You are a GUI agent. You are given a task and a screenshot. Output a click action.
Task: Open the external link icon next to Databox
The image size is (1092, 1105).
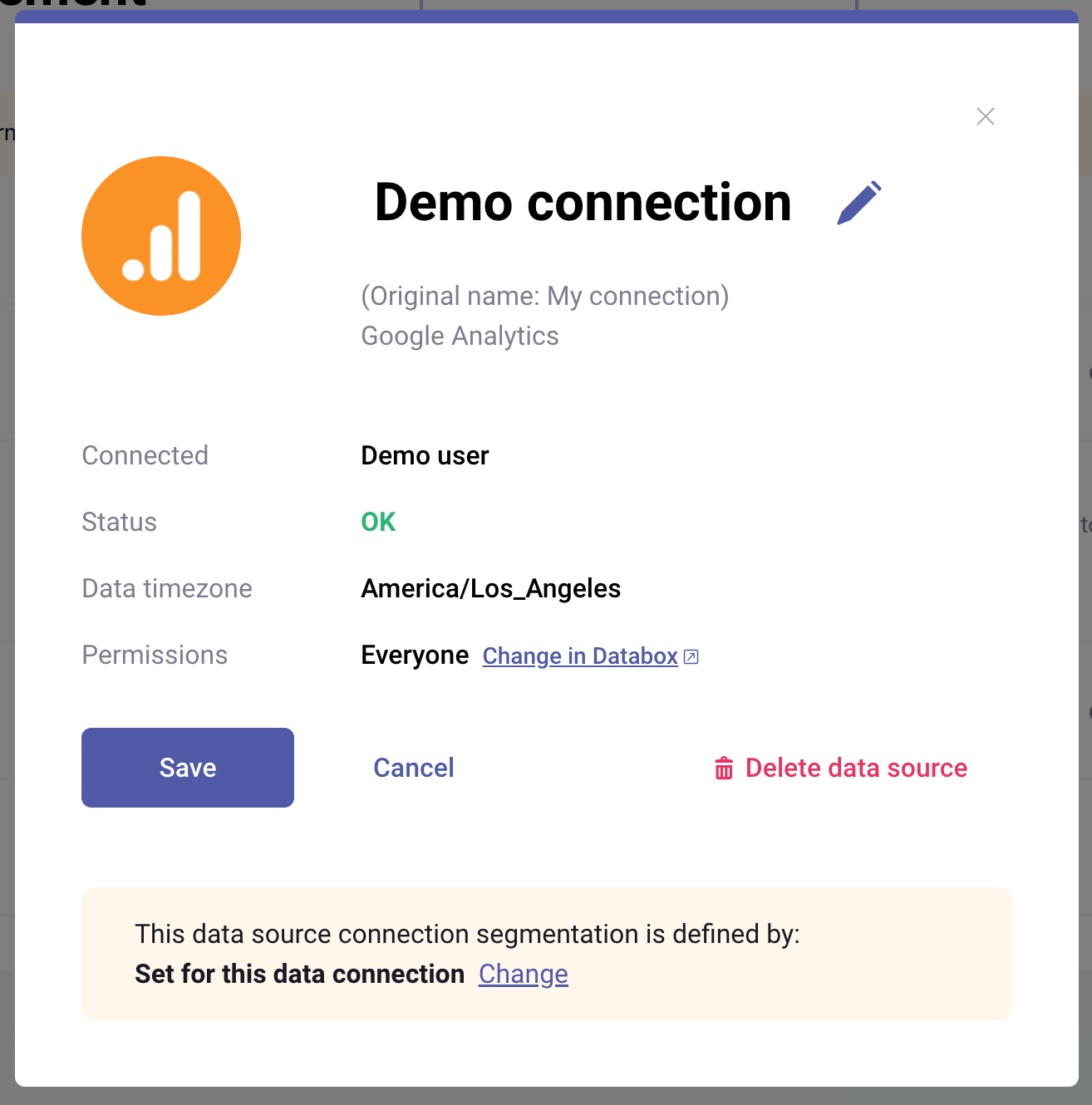click(691, 656)
